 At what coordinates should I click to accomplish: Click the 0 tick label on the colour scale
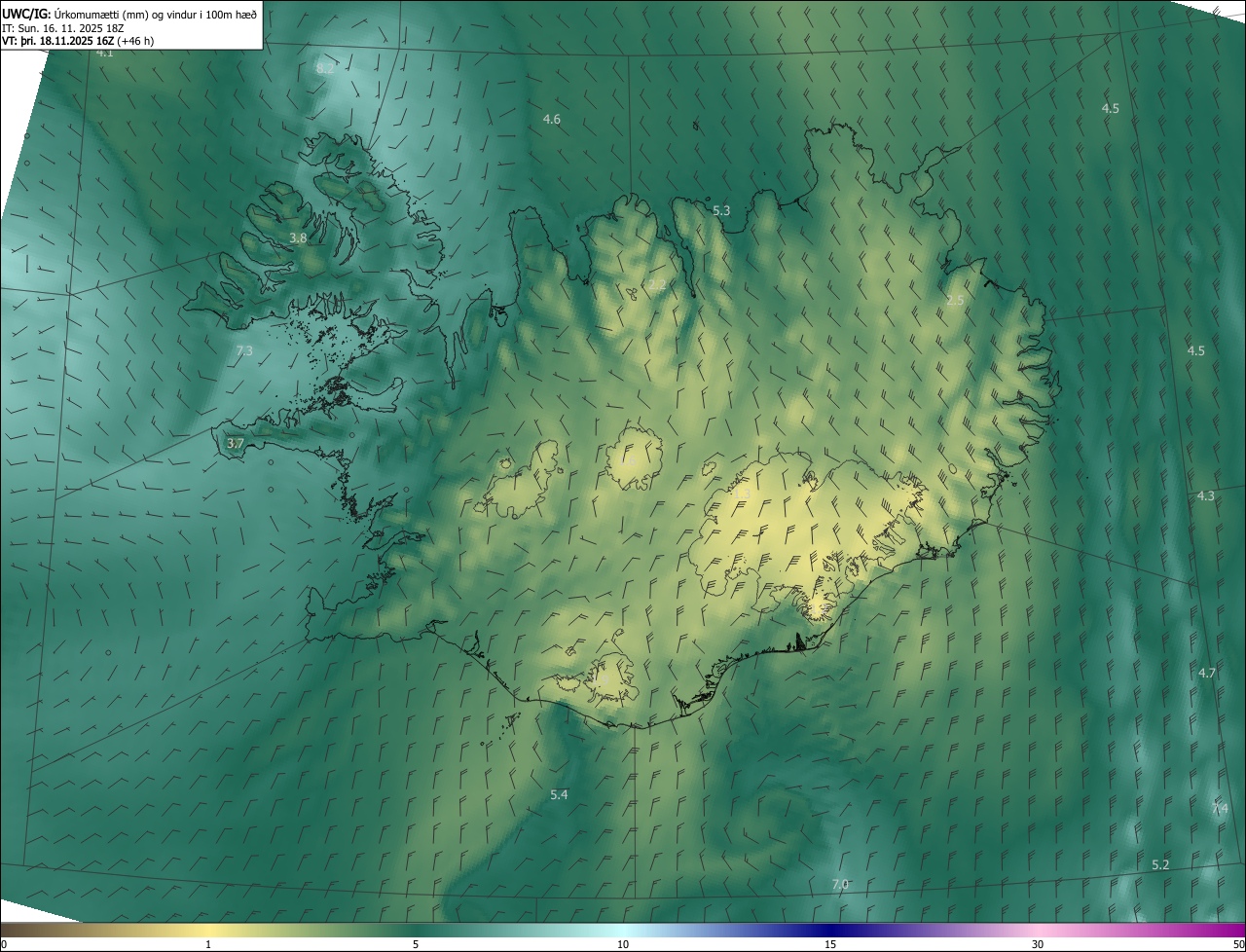(x=4, y=945)
